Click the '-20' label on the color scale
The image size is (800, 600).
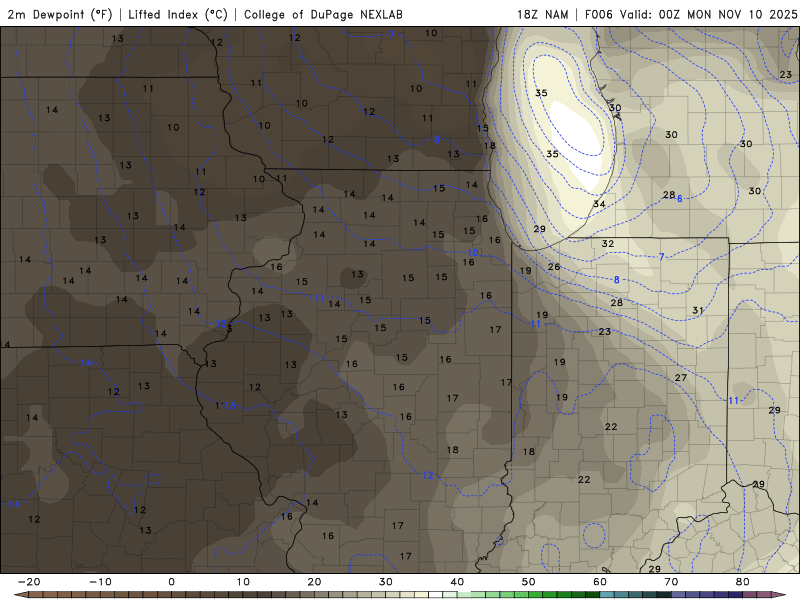coord(29,582)
